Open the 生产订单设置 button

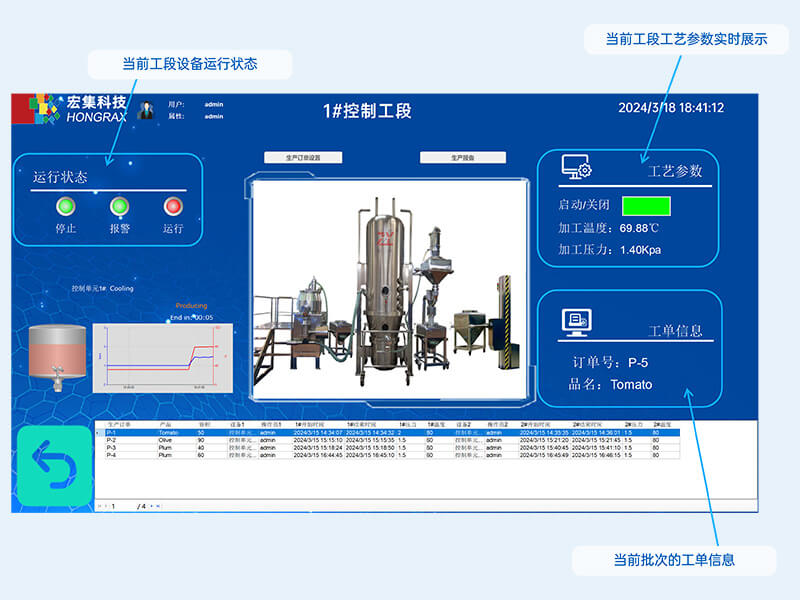tap(303, 158)
